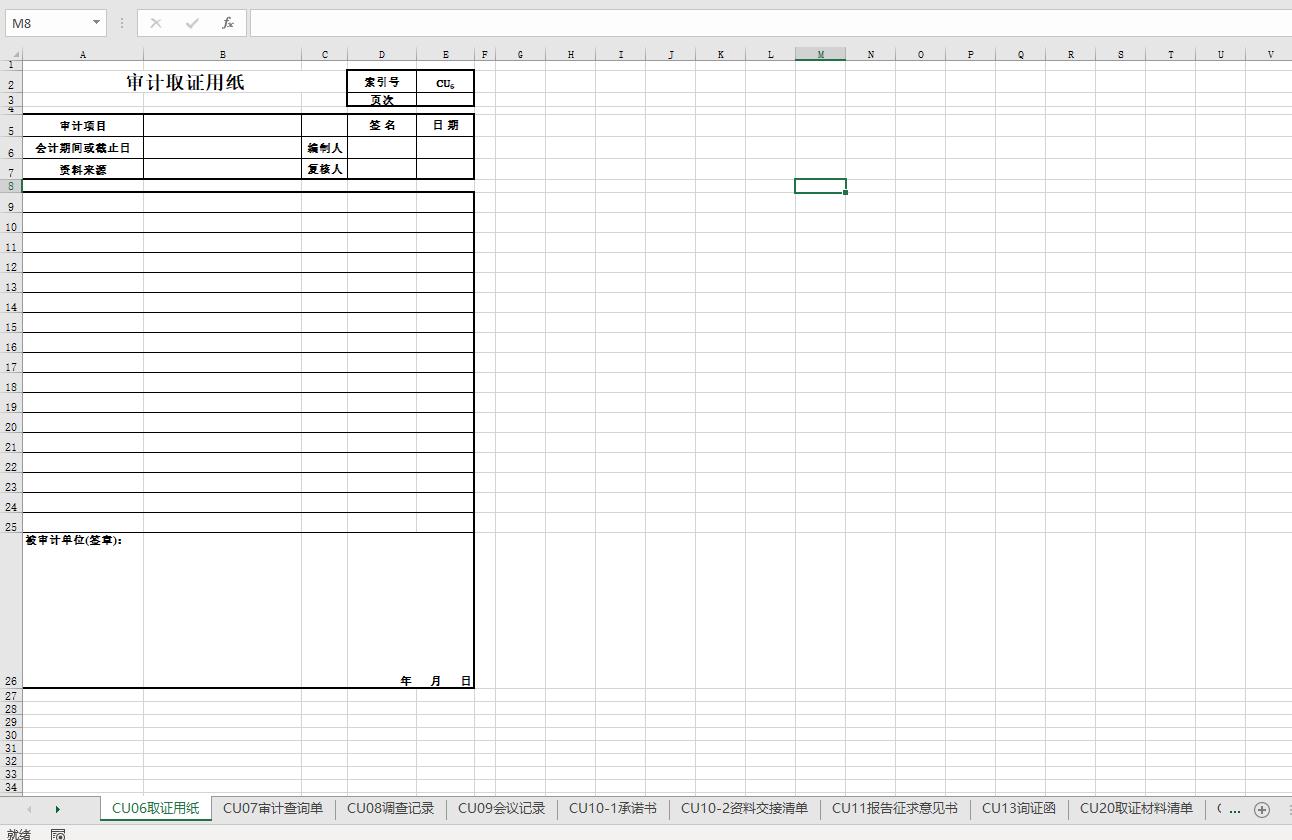This screenshot has width=1292, height=840.
Task: Click the 就绪 status bar indicator
Action: coord(18,834)
